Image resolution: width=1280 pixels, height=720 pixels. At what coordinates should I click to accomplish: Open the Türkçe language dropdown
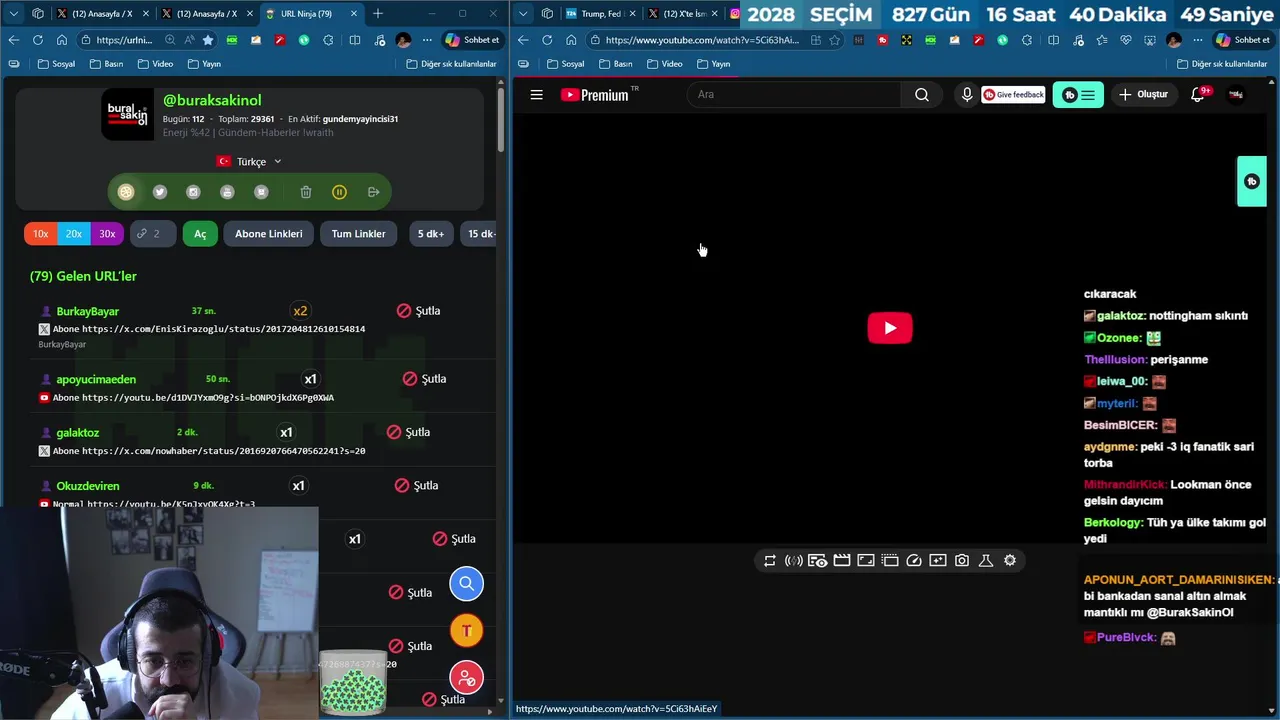250,162
